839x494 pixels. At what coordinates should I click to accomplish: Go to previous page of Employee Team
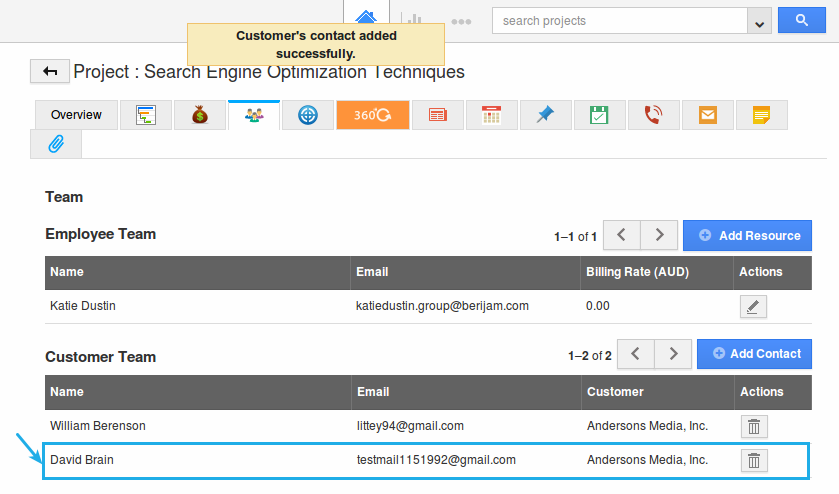(621, 236)
